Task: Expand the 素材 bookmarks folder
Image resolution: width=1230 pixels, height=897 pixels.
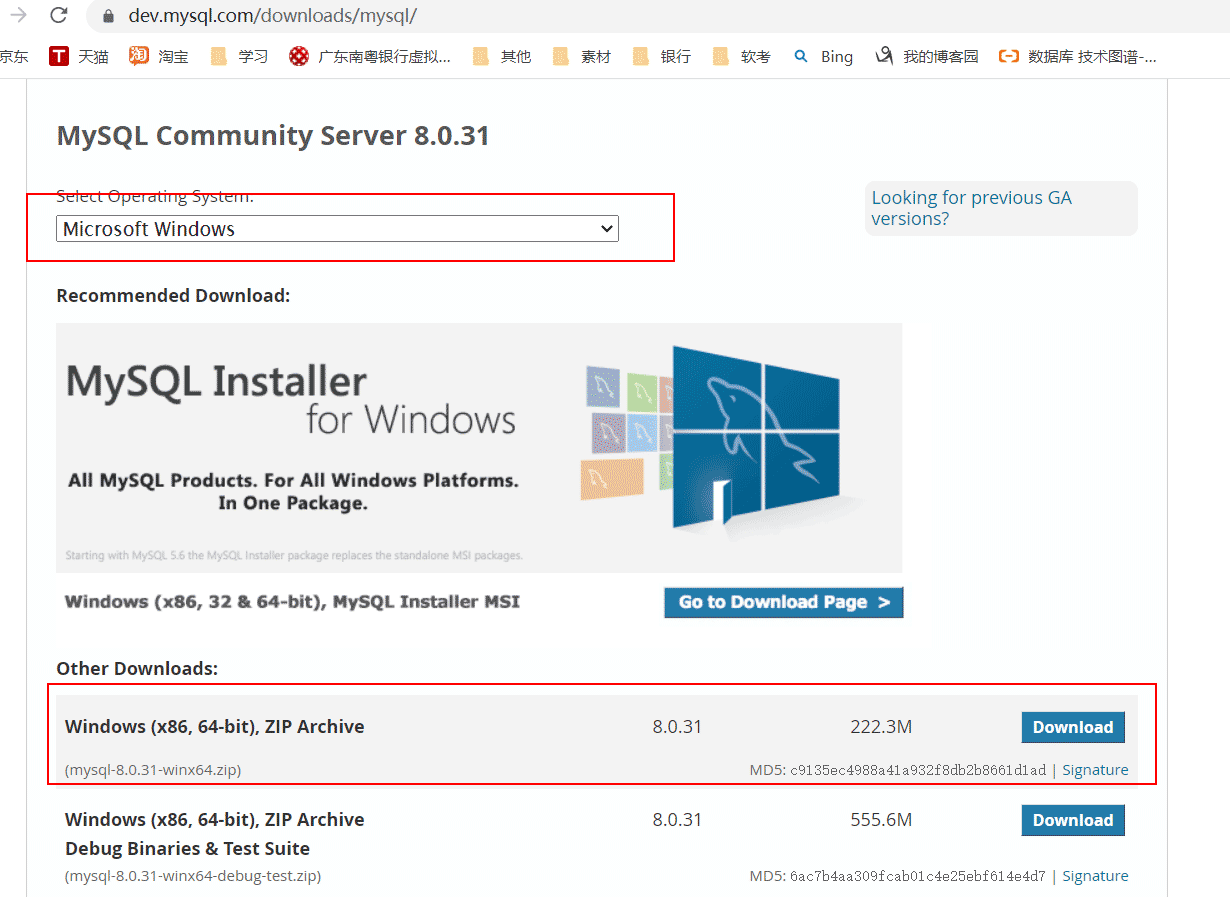Action: click(x=560, y=56)
